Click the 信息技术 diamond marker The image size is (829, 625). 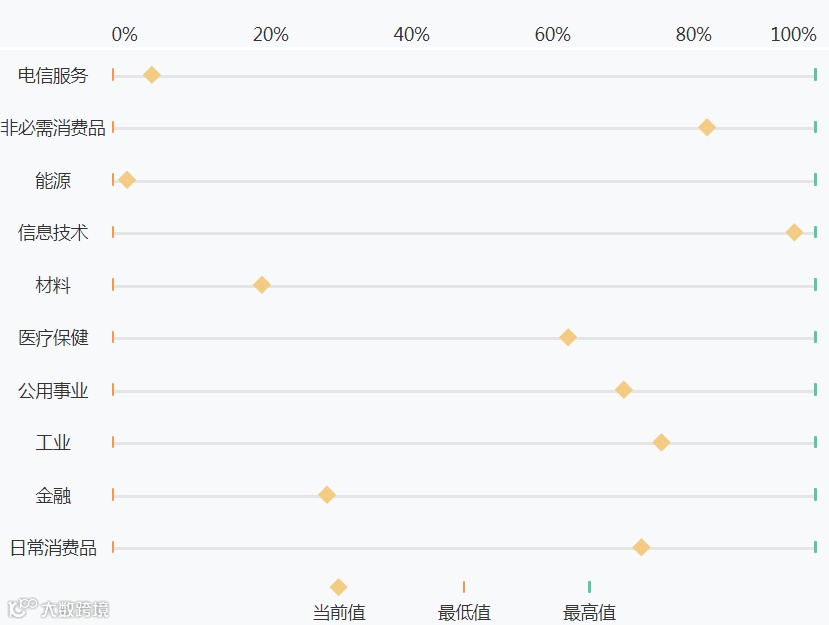[x=794, y=233]
